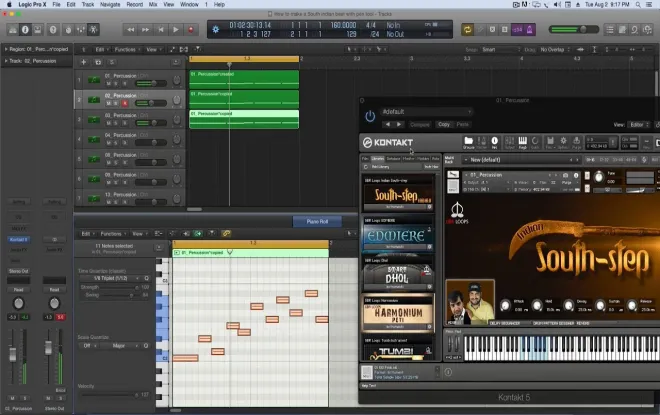Viewport: 660px width, 415px height.
Task: Click the Copy button in plugin header
Action: point(444,124)
